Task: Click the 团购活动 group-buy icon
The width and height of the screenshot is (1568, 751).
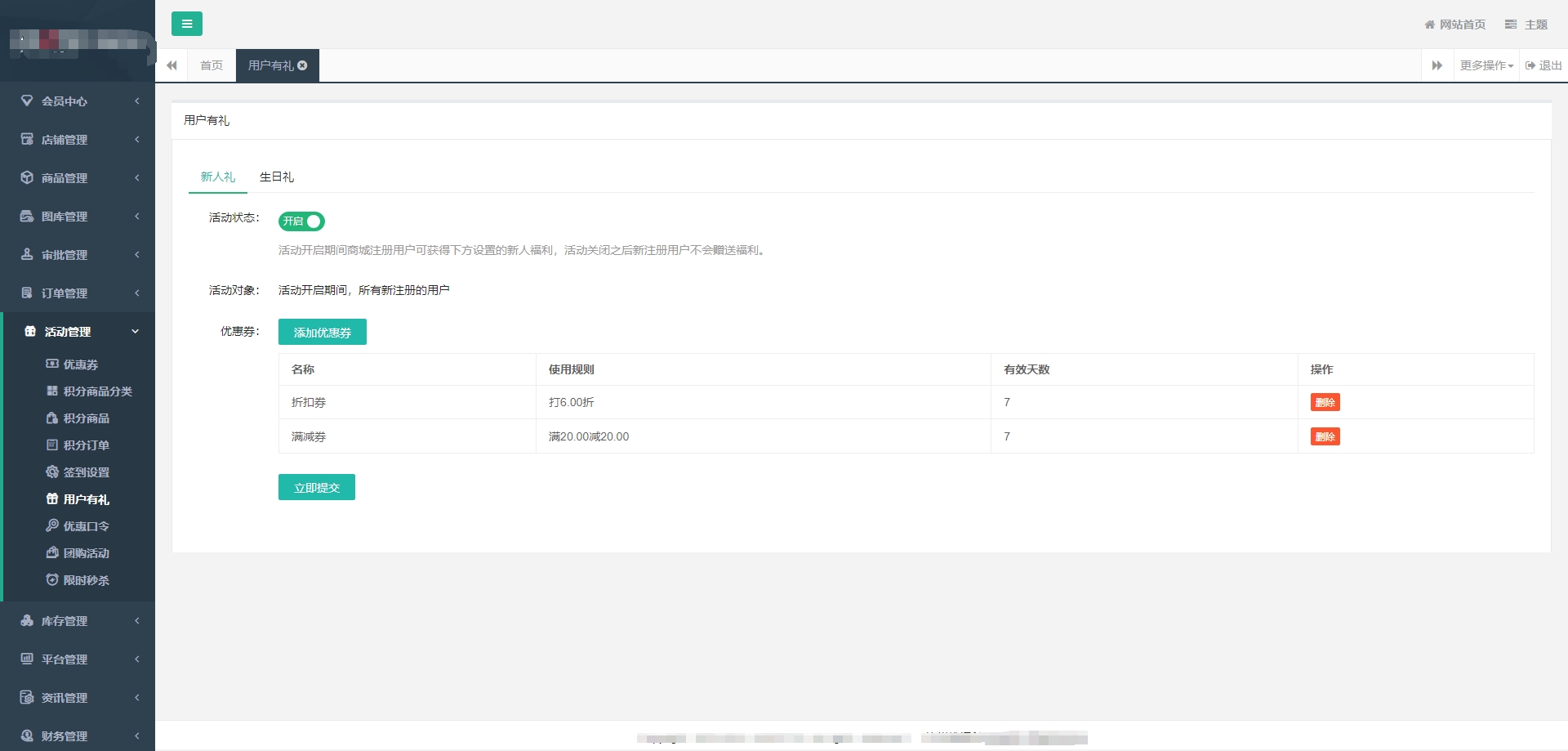Action: (52, 552)
